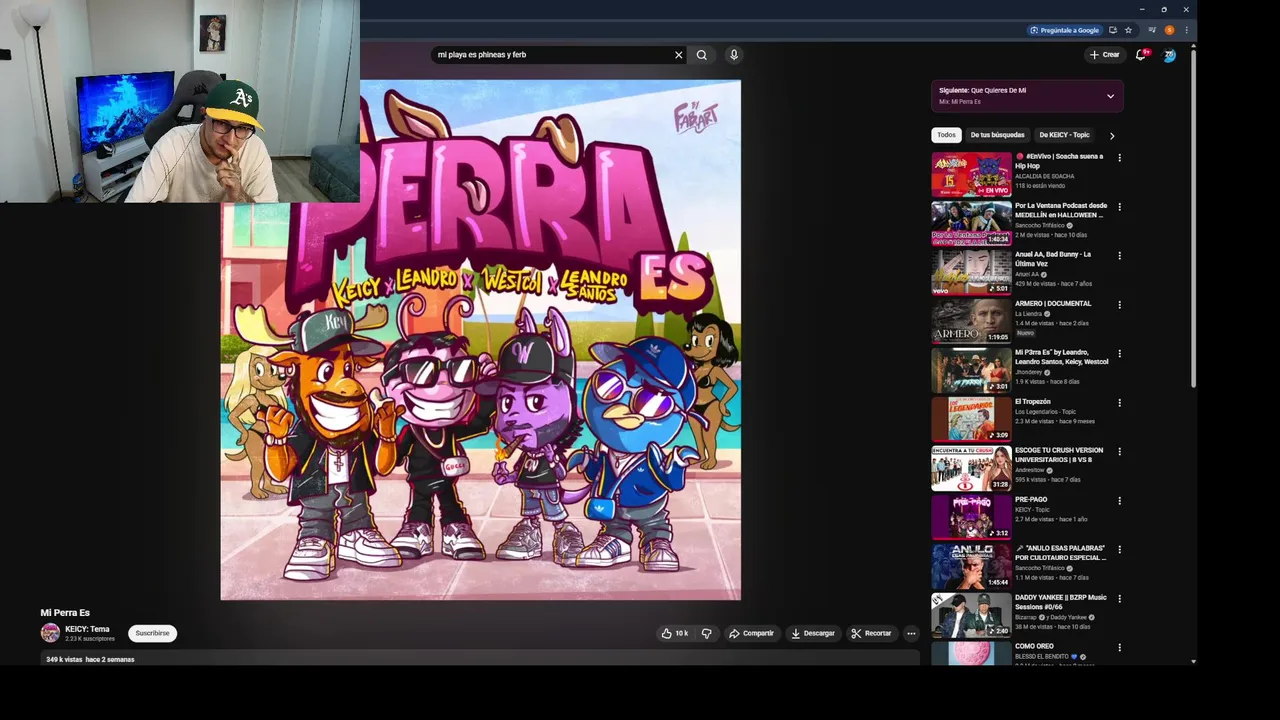
Task: Click the scrollbar down arrow
Action: point(1193,661)
